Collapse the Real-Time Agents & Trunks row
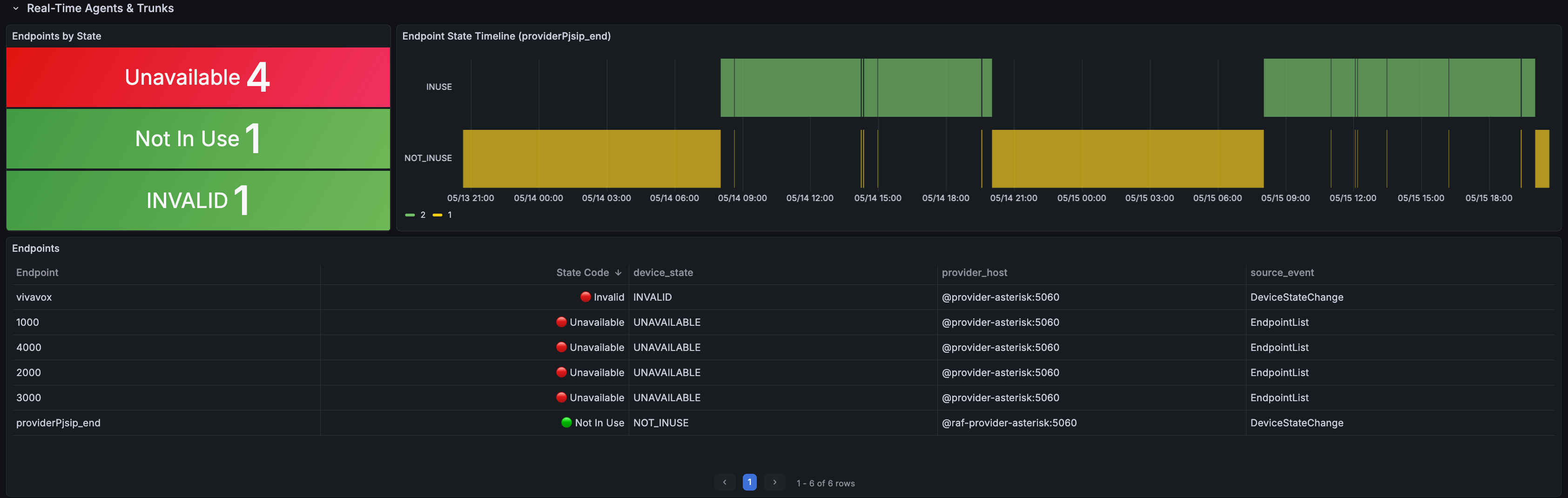 click(x=16, y=8)
